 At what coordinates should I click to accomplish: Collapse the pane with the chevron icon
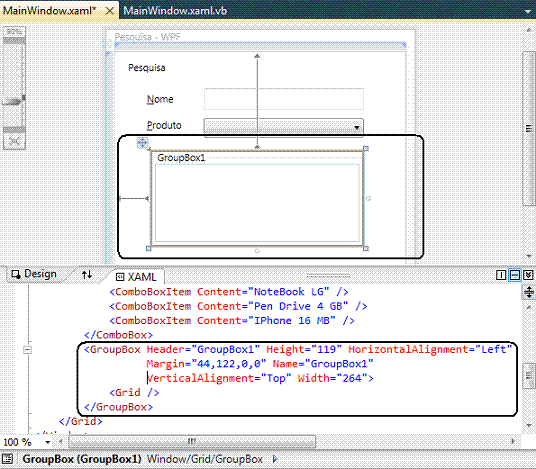[x=528, y=275]
